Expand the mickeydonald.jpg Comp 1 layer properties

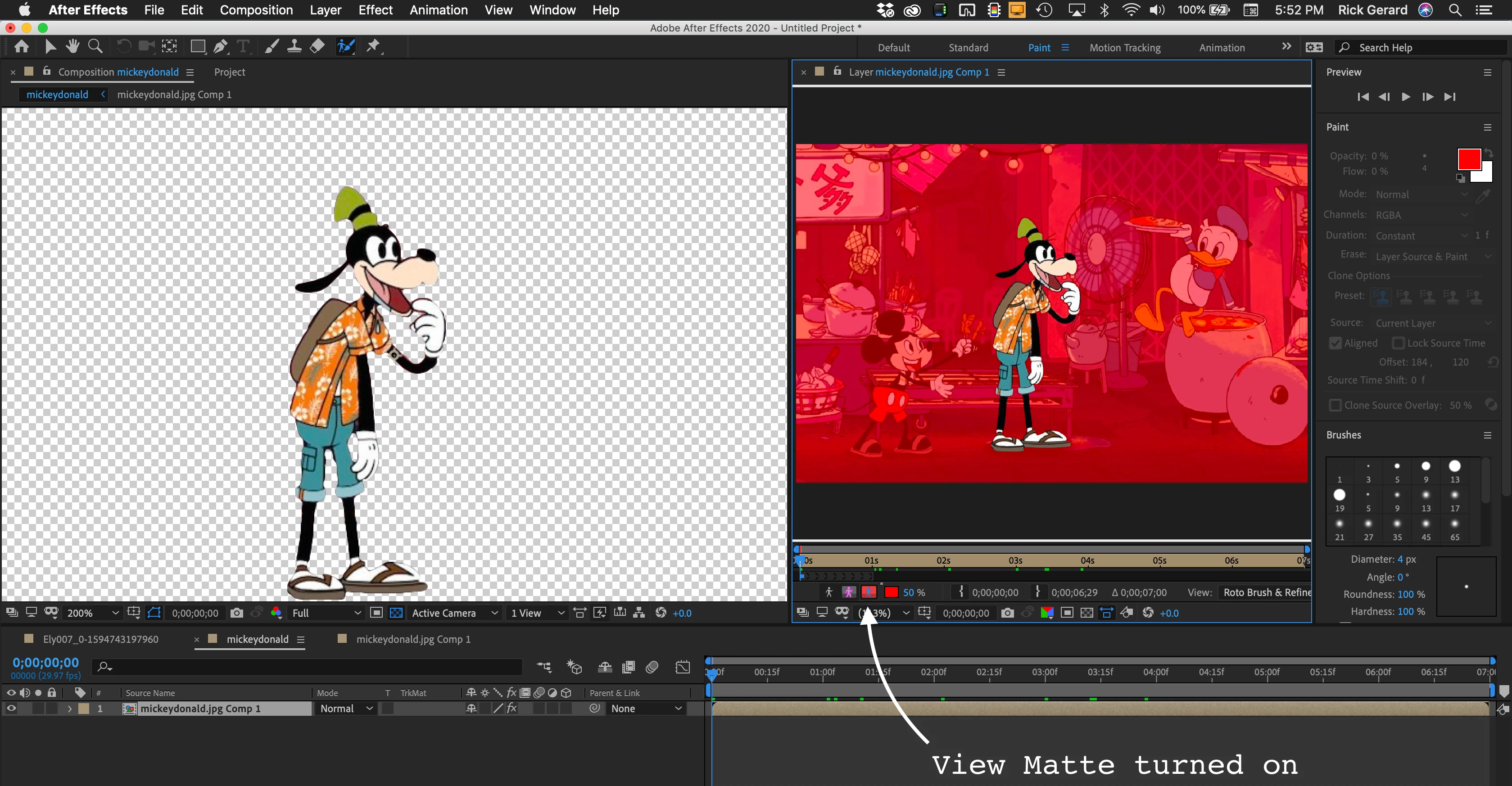(69, 709)
